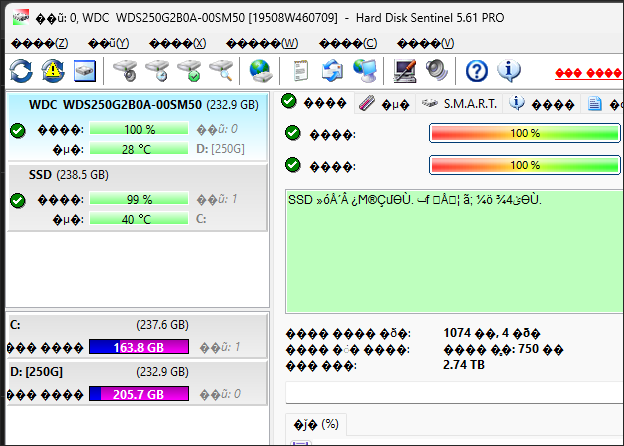Select the C: partition (237.6 GB) row

(138, 336)
